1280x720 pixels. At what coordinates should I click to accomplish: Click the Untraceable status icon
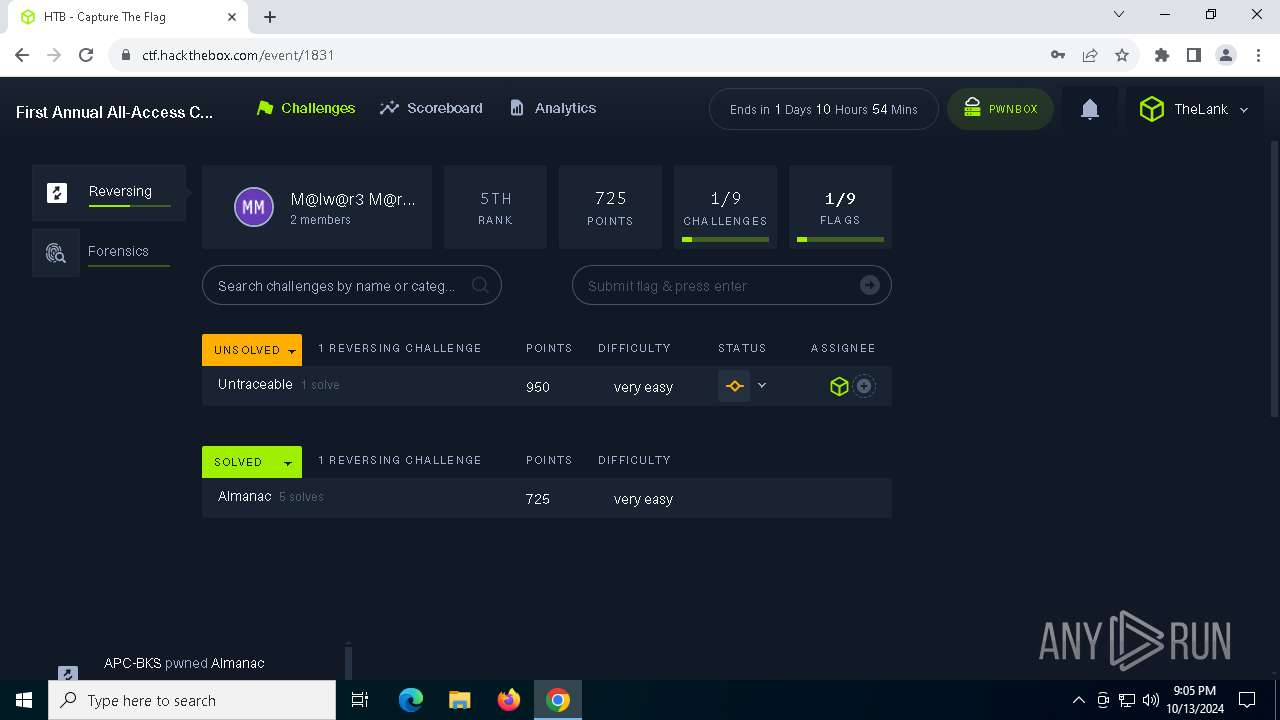coord(734,386)
